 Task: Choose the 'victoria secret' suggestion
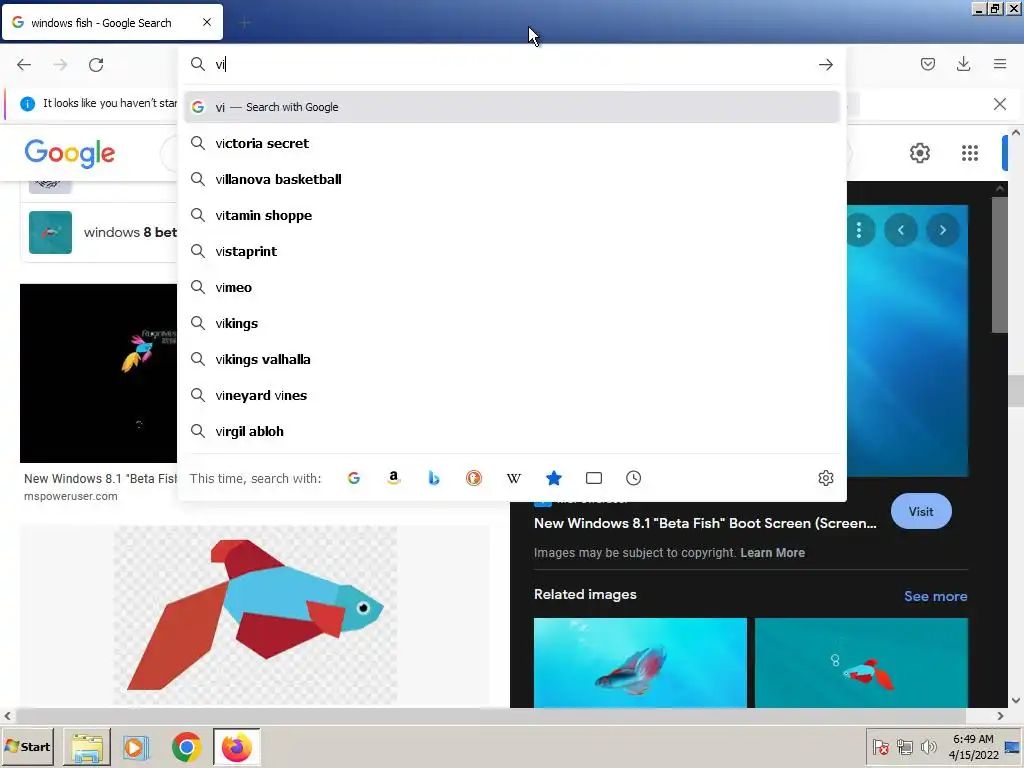(512, 143)
